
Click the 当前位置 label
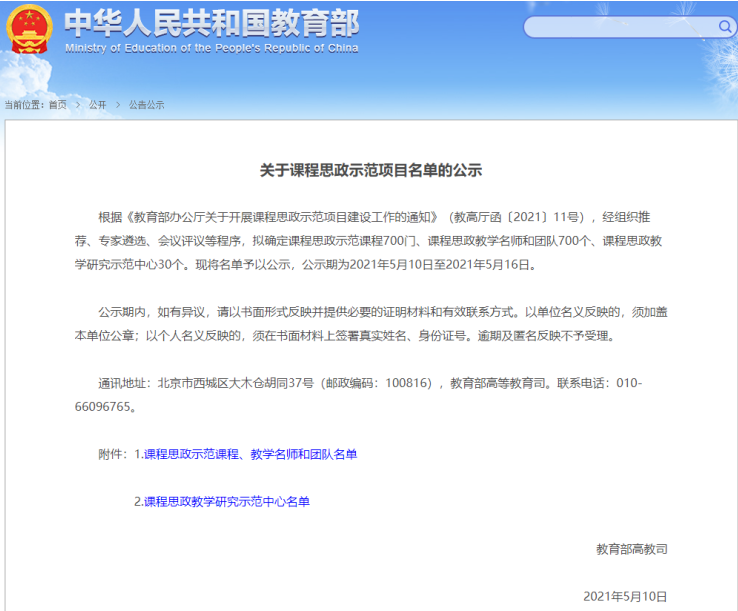[24, 105]
